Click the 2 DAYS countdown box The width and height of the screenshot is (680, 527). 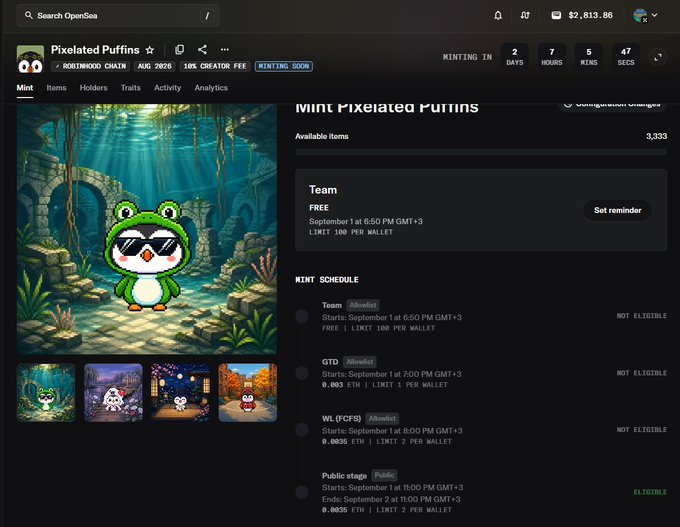click(515, 57)
